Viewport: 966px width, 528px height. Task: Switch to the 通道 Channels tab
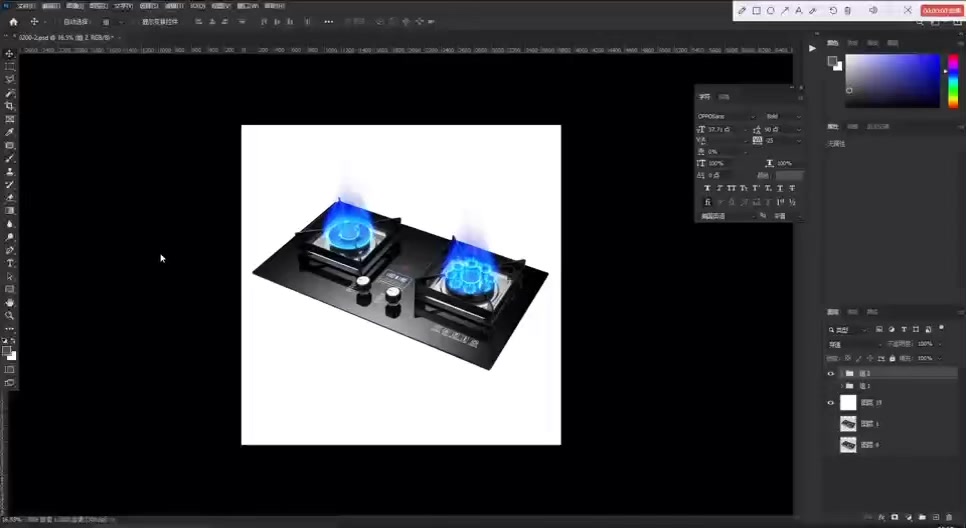pos(853,312)
